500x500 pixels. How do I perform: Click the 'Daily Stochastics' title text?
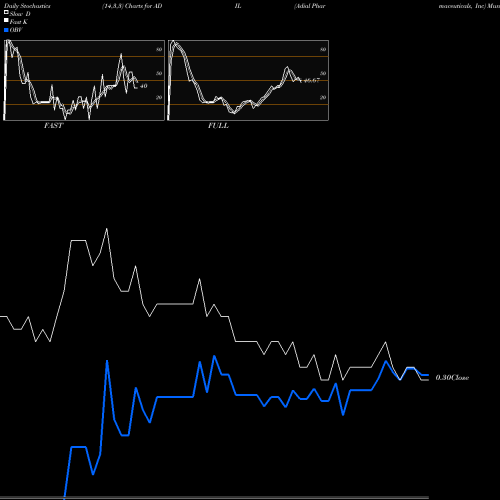(x=27, y=6)
